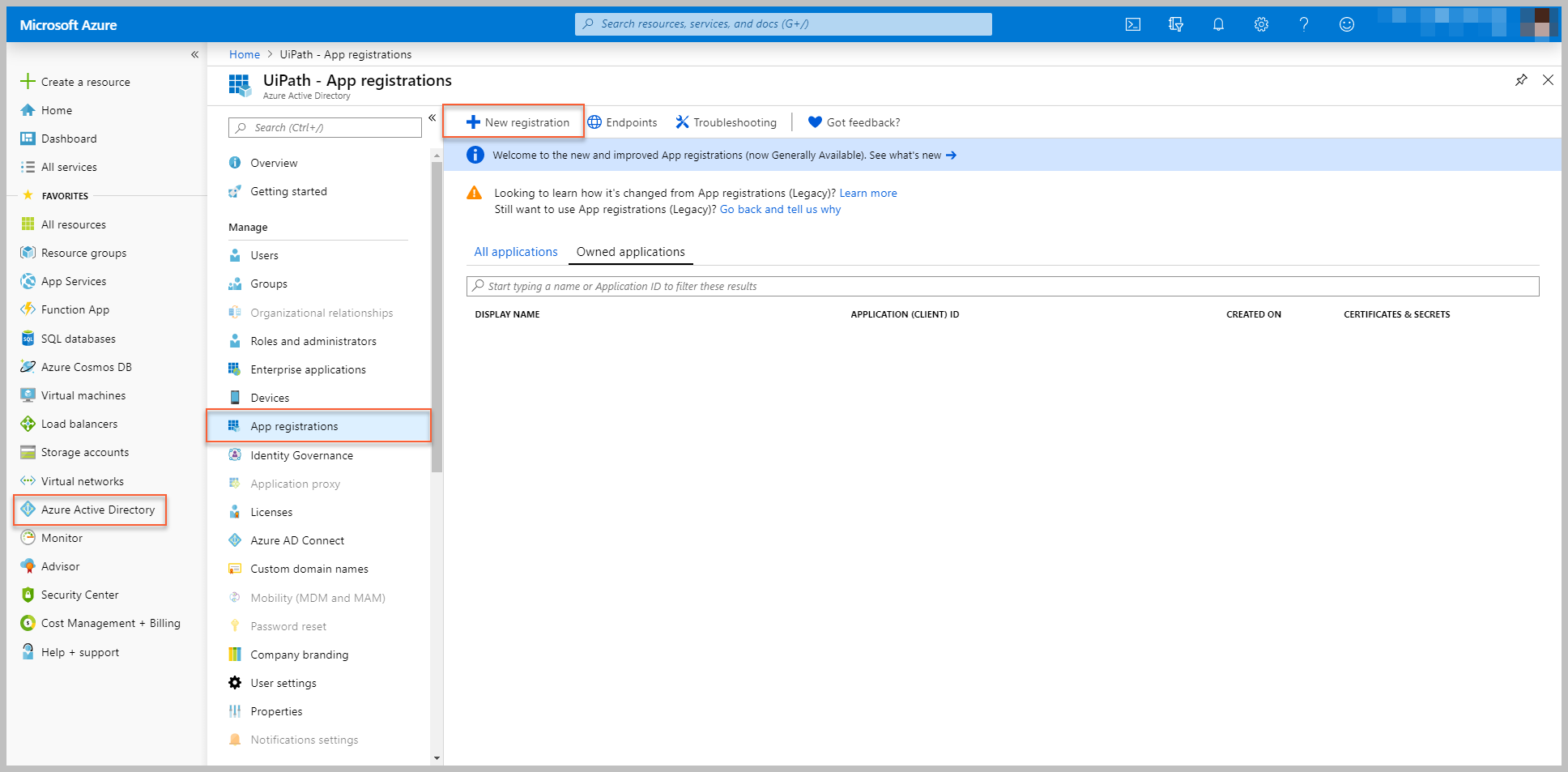Select the Owned applications tab

(630, 252)
